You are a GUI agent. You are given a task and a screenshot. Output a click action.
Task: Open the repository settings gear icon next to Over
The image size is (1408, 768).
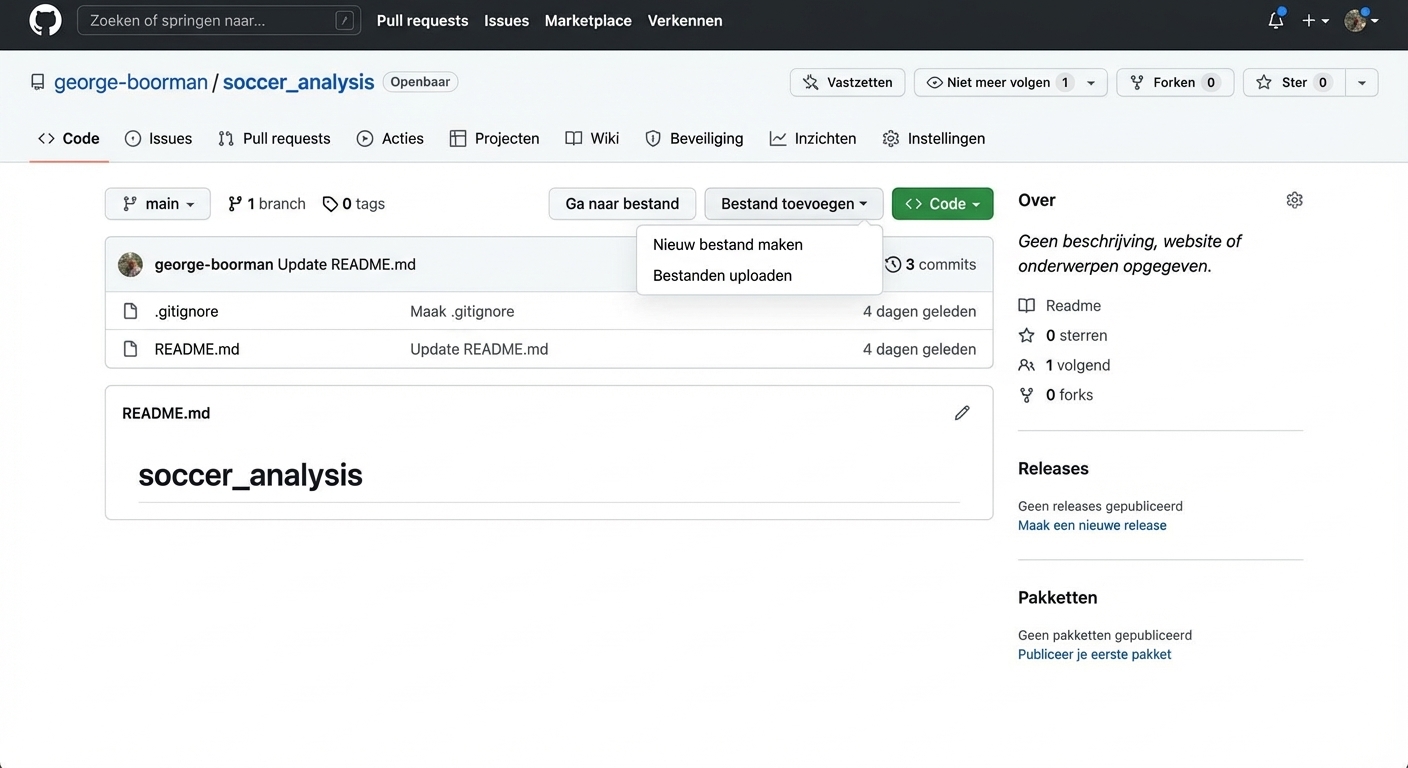[x=1294, y=199]
